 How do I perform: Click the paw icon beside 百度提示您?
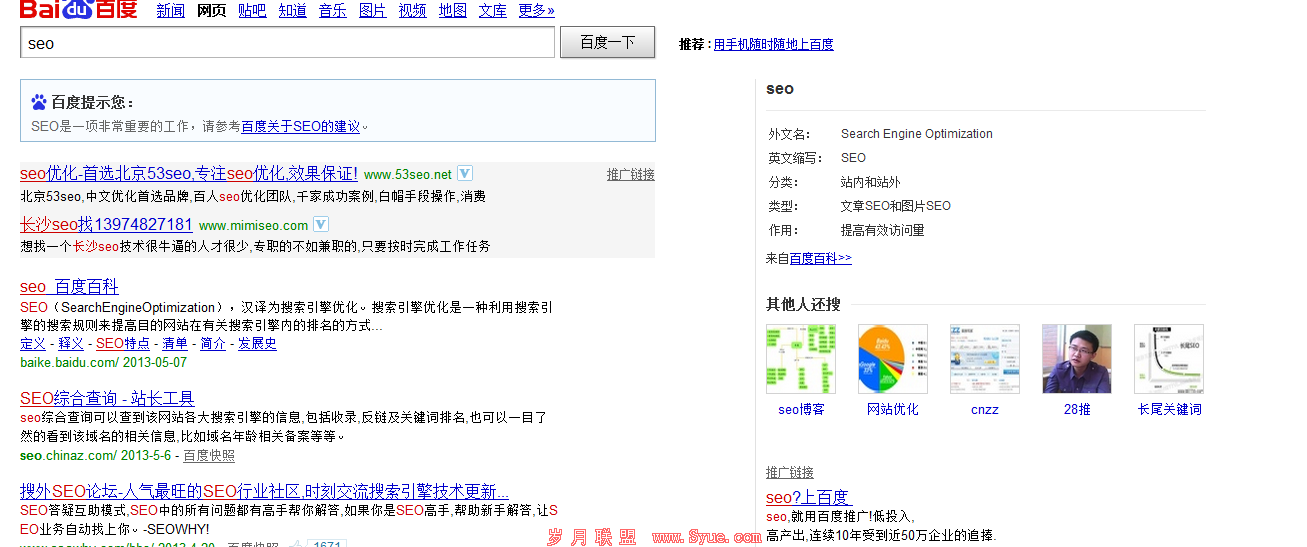coord(39,102)
